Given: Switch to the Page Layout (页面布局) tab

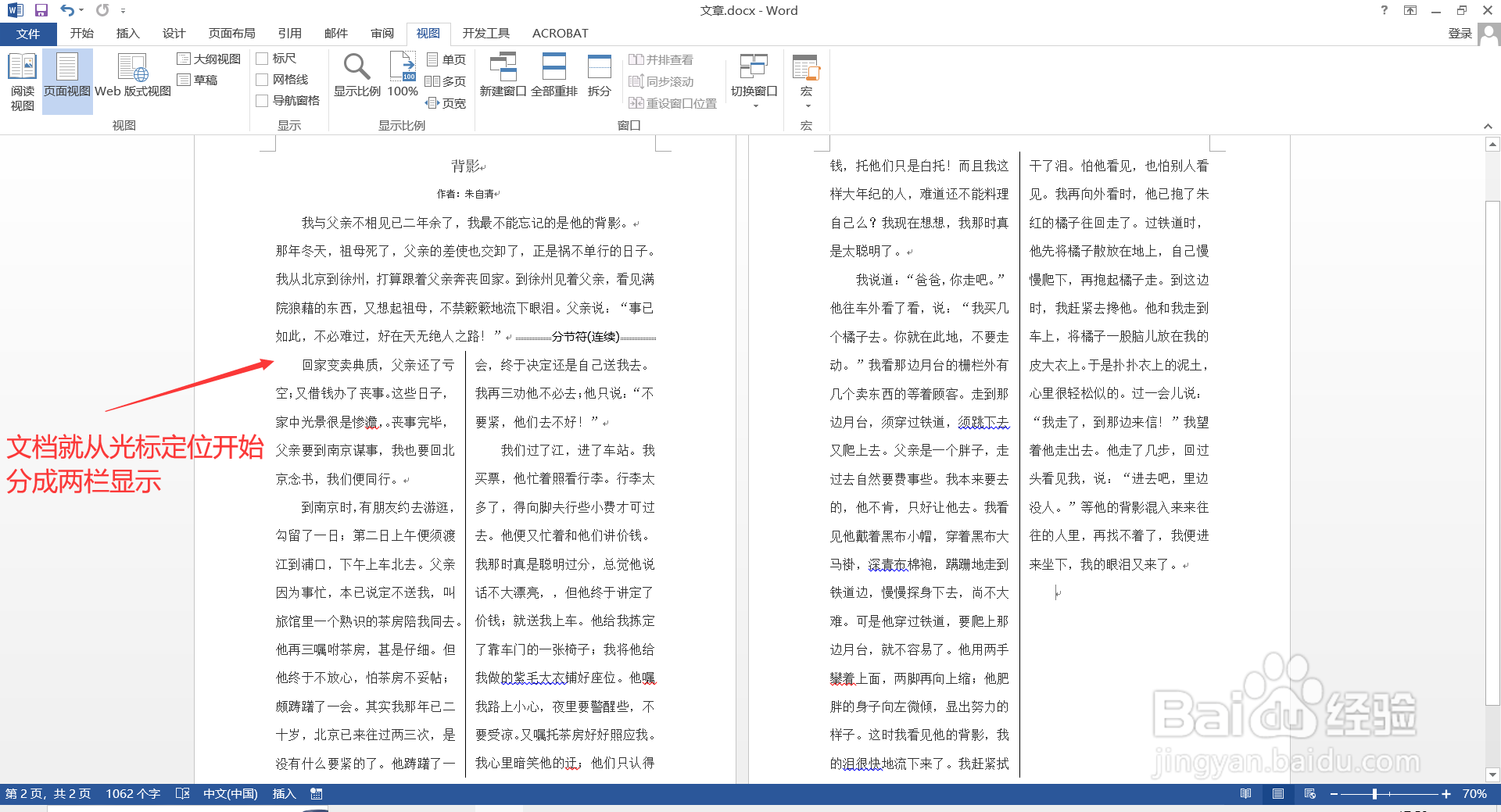Looking at the screenshot, I should point(232,34).
